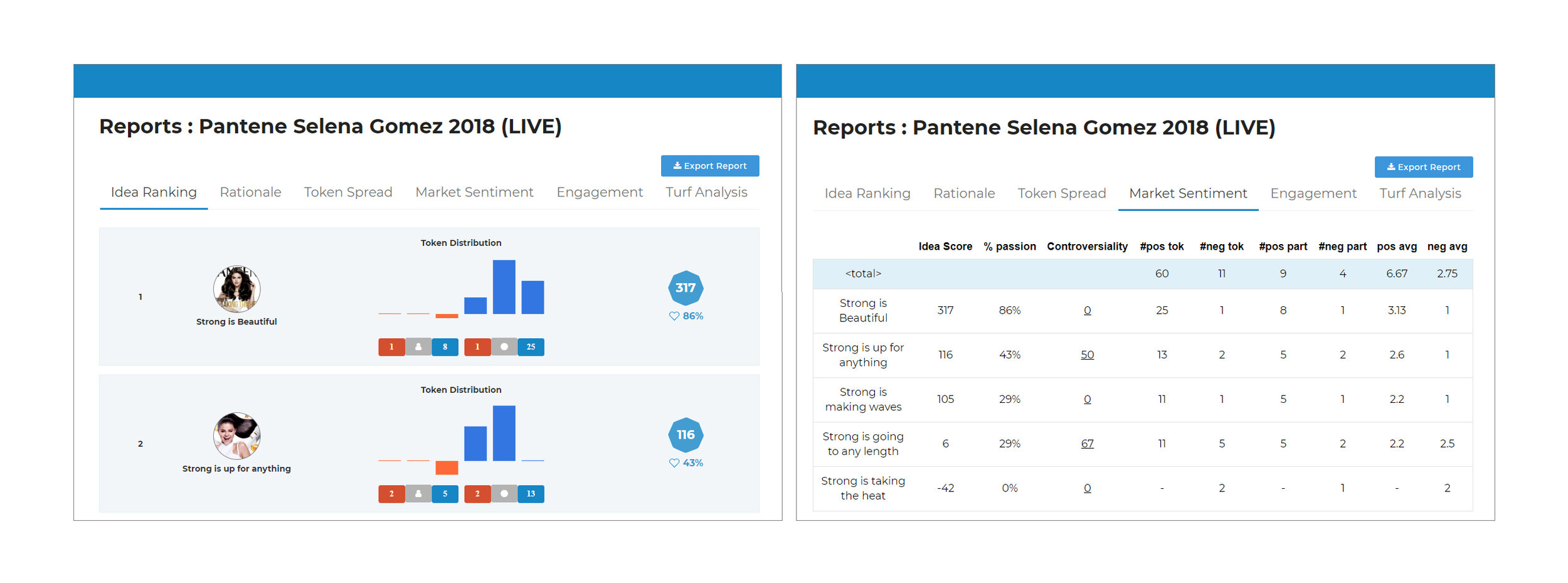Click the token circle icon in the Strong is up for anything row
The width and height of the screenshot is (1568, 583).
504,494
